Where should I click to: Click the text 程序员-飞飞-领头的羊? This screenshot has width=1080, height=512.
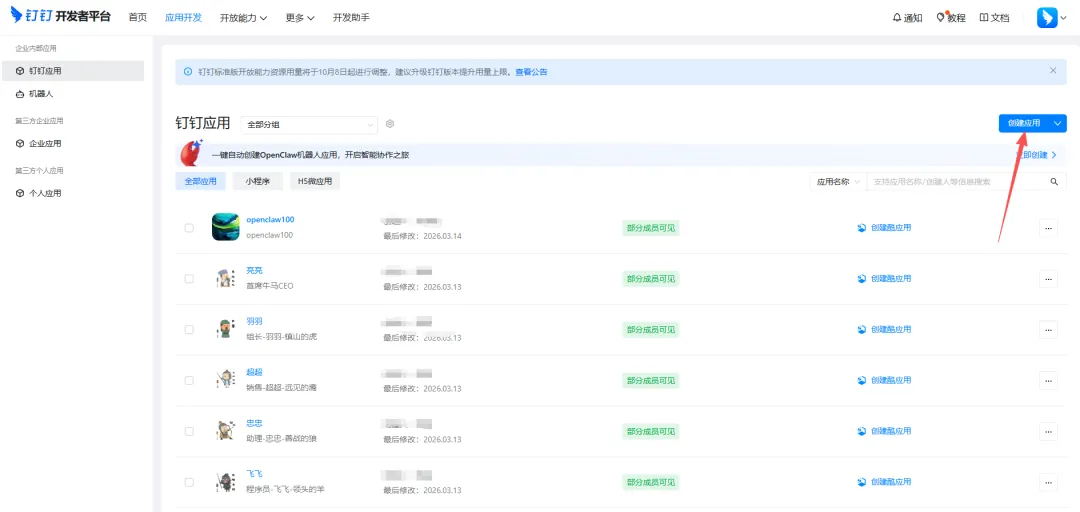[x=285, y=489]
